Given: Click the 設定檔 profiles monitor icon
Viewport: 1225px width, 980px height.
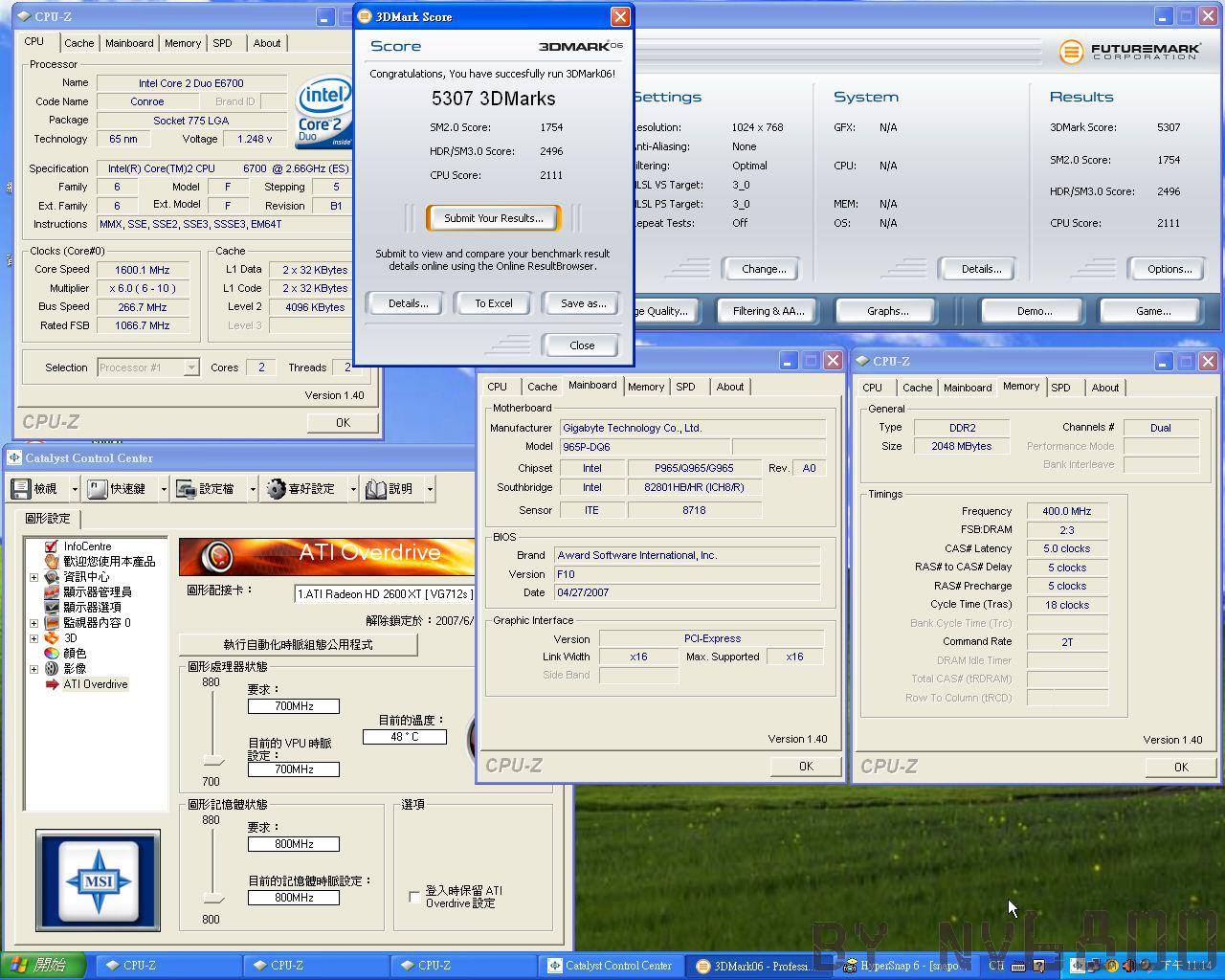Looking at the screenshot, I should click(186, 489).
